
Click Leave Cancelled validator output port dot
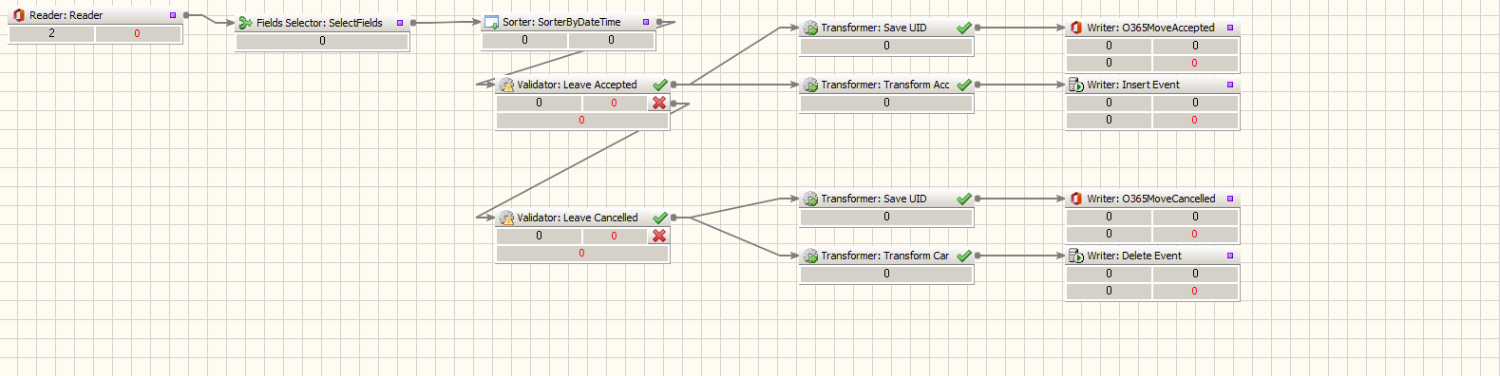(675, 218)
